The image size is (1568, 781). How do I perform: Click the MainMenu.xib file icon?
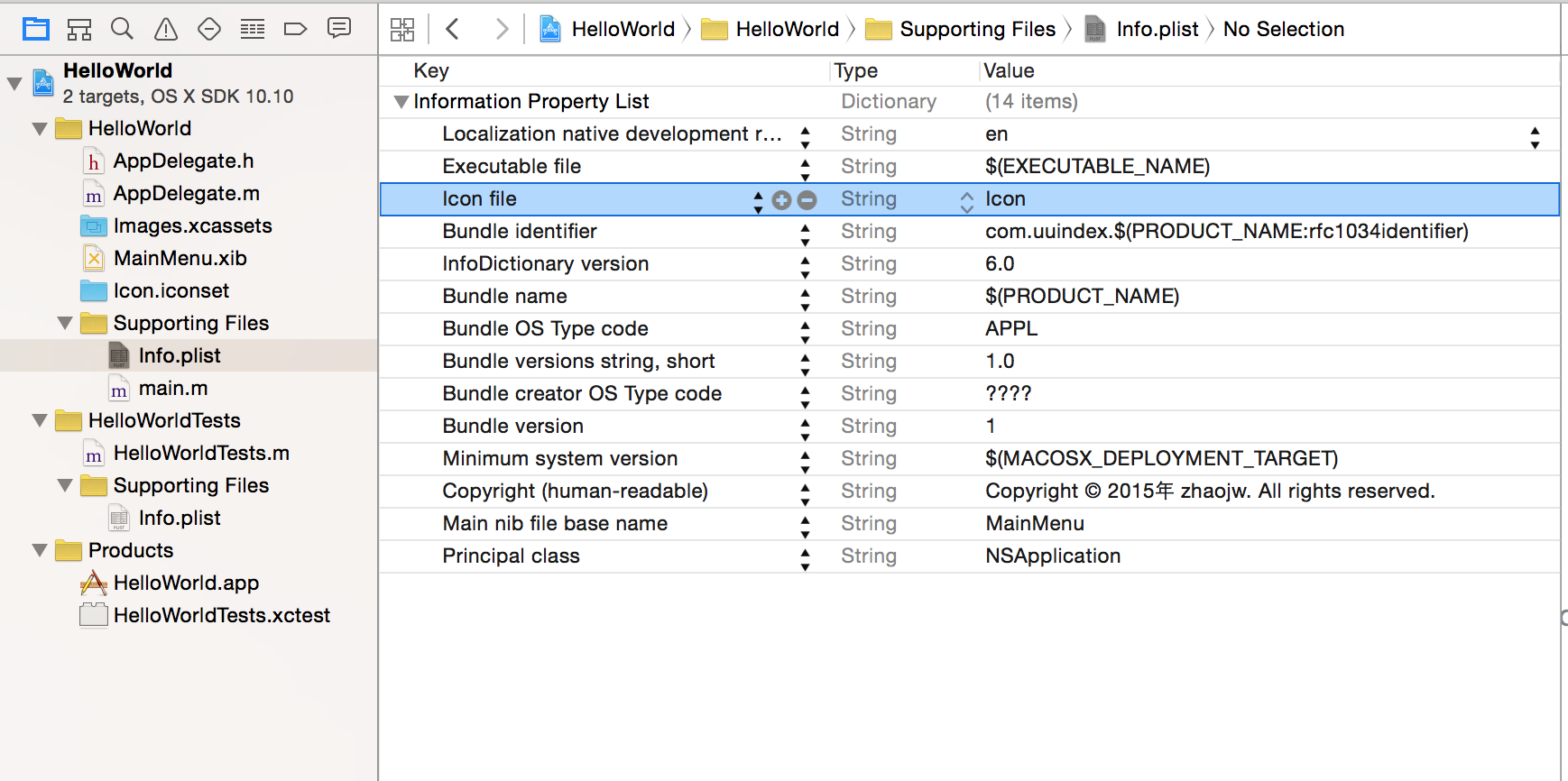94,259
